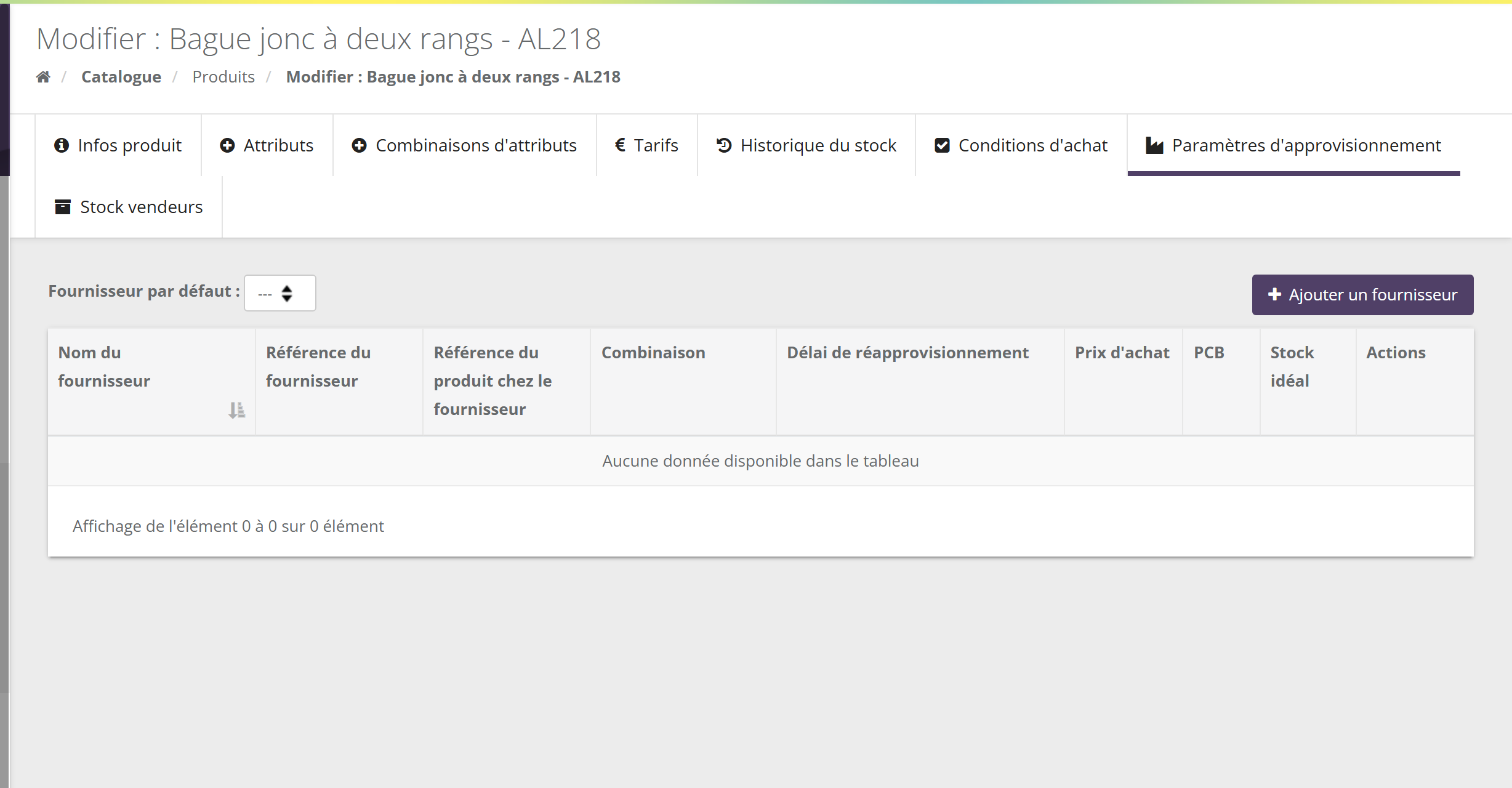Click the checkmark icon on Conditions d'achat
This screenshot has height=788, width=1512.
(x=942, y=145)
